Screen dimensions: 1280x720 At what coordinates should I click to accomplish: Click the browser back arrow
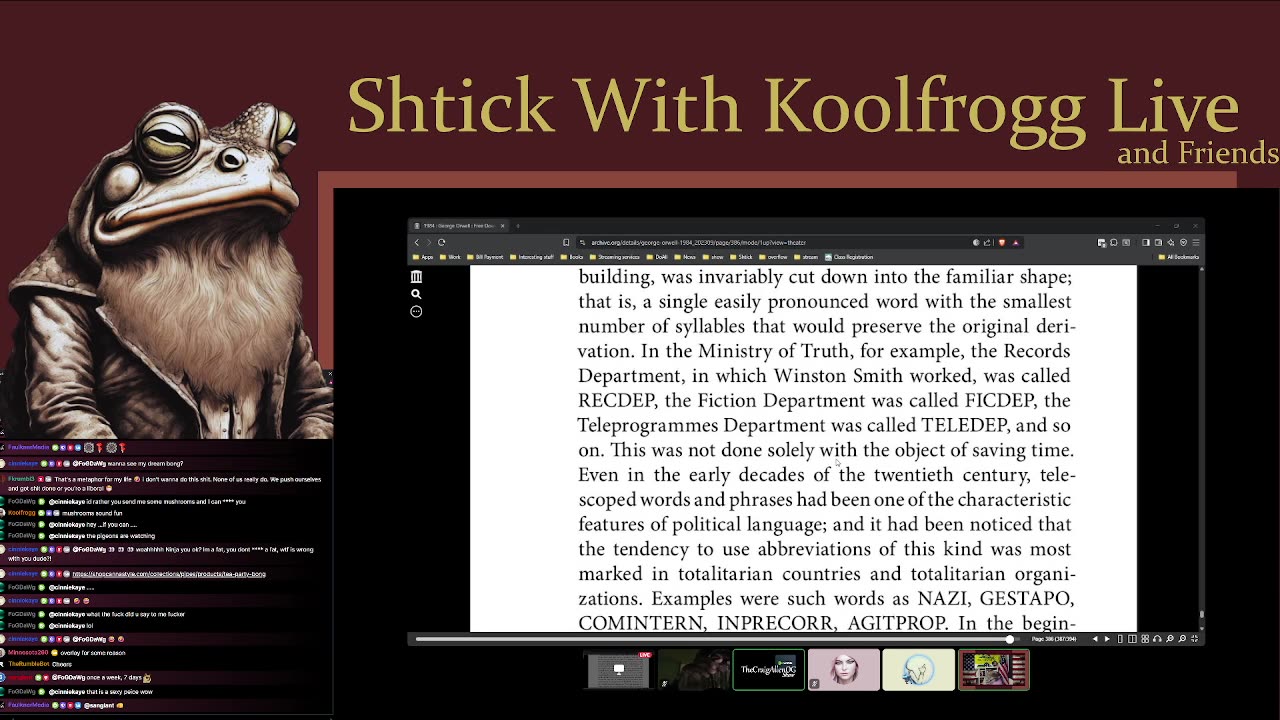tap(417, 242)
